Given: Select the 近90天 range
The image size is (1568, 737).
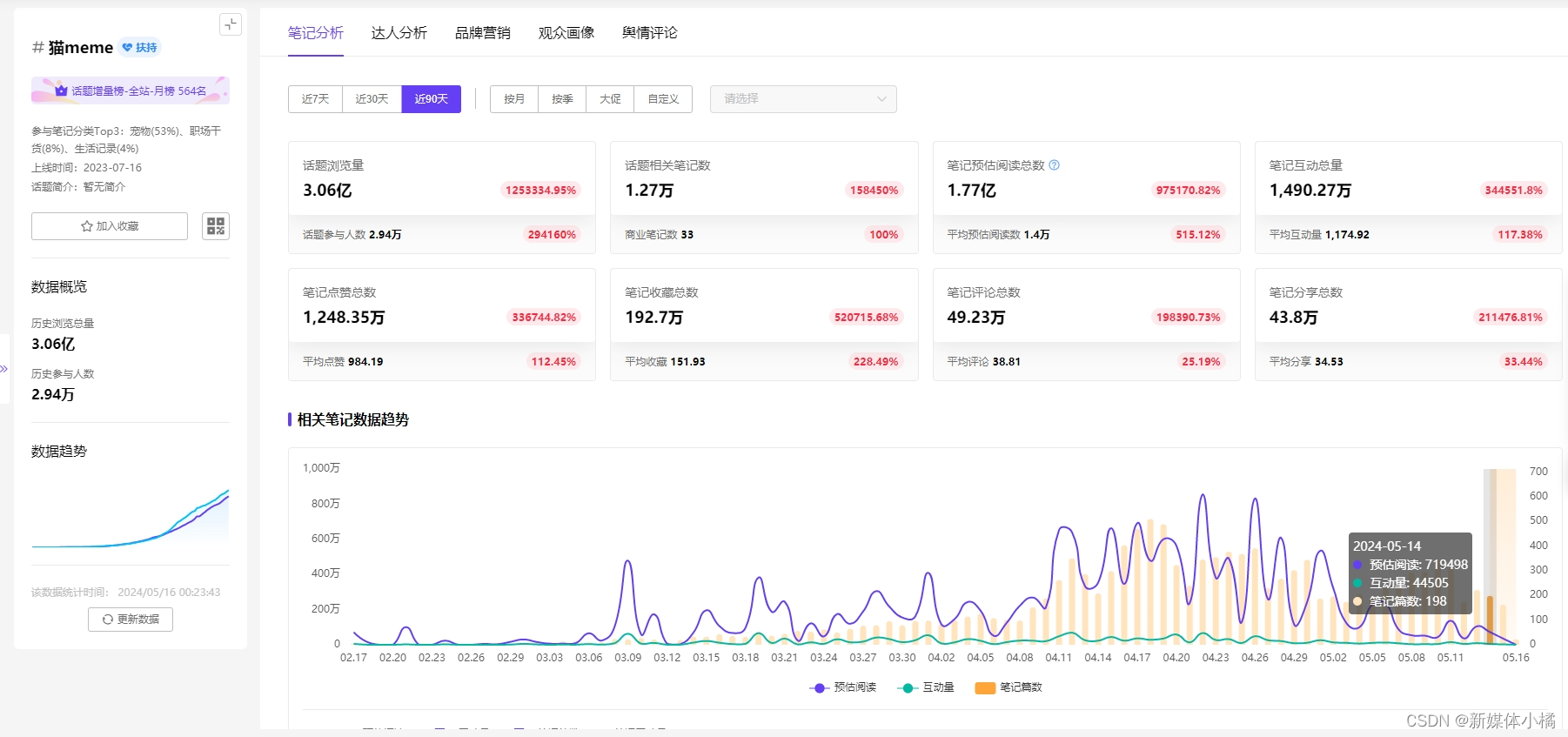Looking at the screenshot, I should (431, 99).
